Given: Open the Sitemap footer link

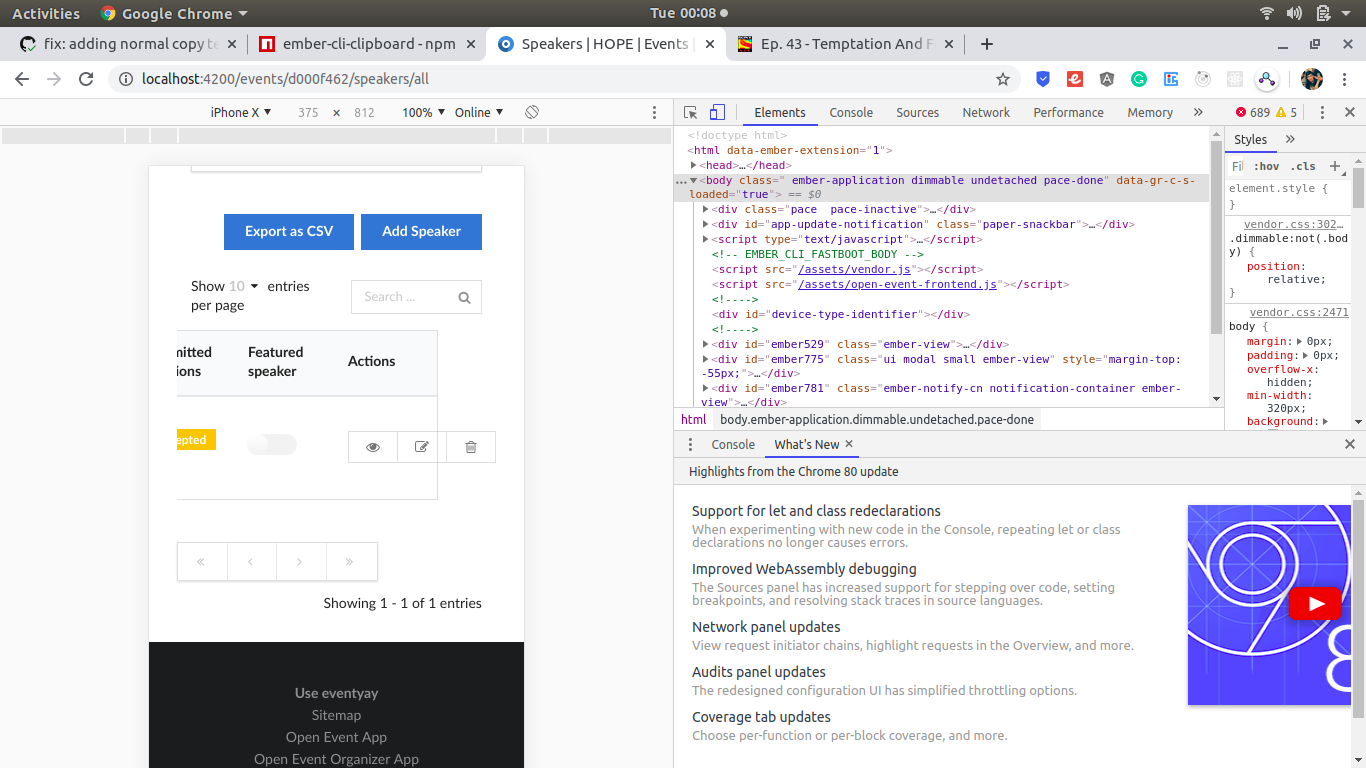Looking at the screenshot, I should 336,715.
